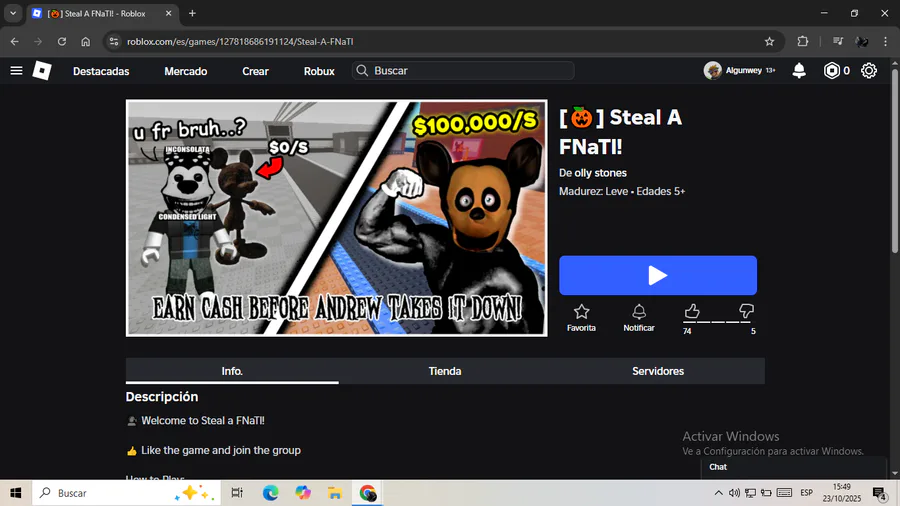Switch ESP input language
The image size is (900, 506).
[806, 493]
